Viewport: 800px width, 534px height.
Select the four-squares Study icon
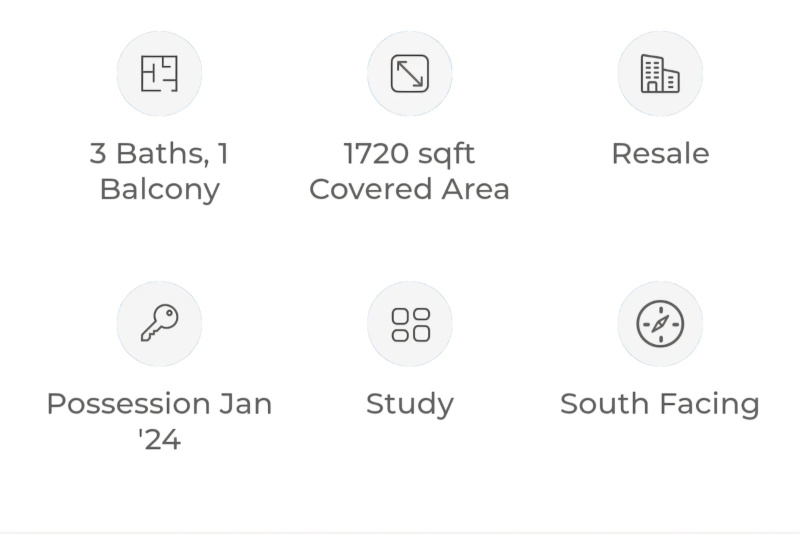click(x=410, y=324)
